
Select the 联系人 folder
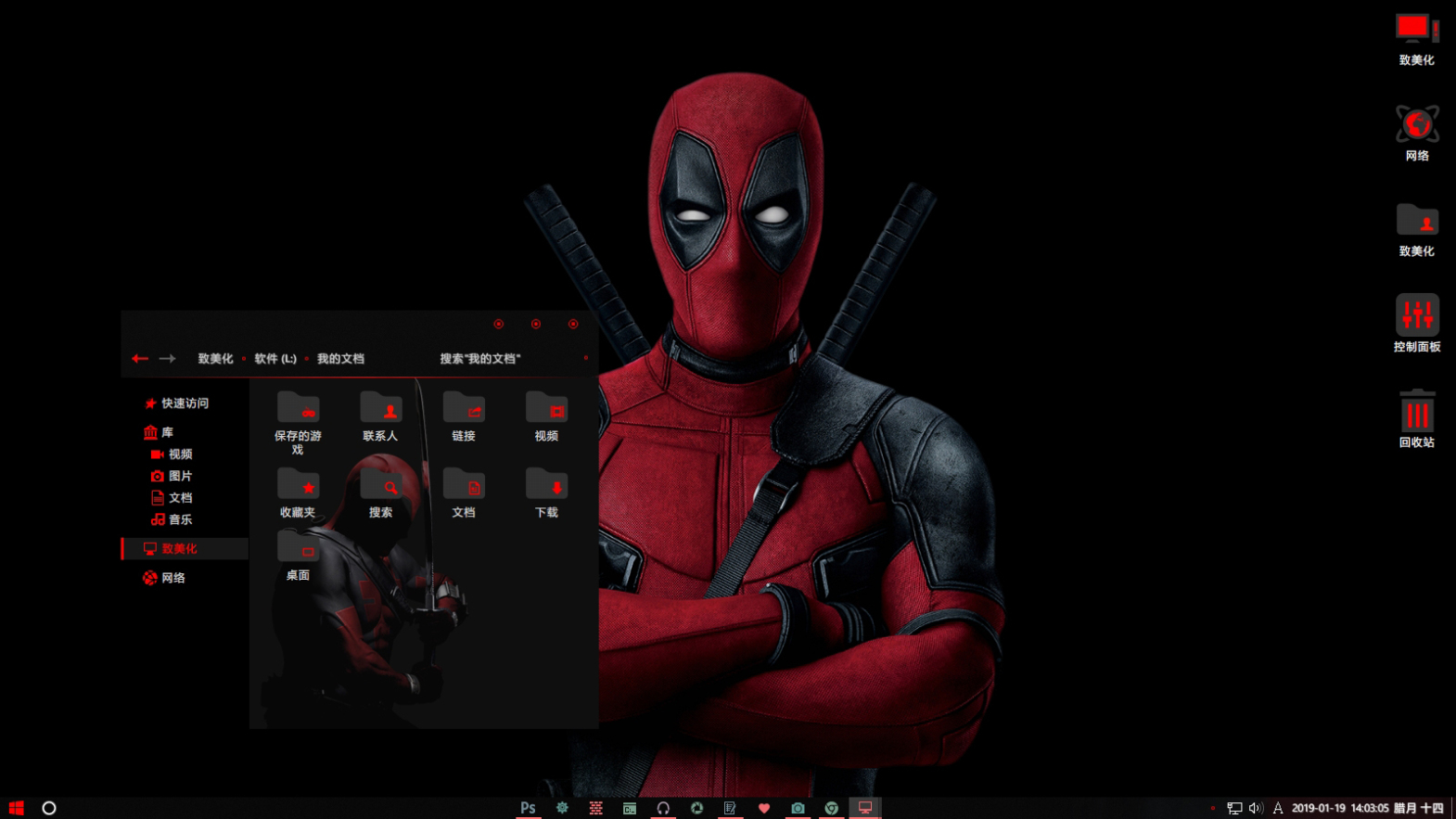tap(380, 416)
